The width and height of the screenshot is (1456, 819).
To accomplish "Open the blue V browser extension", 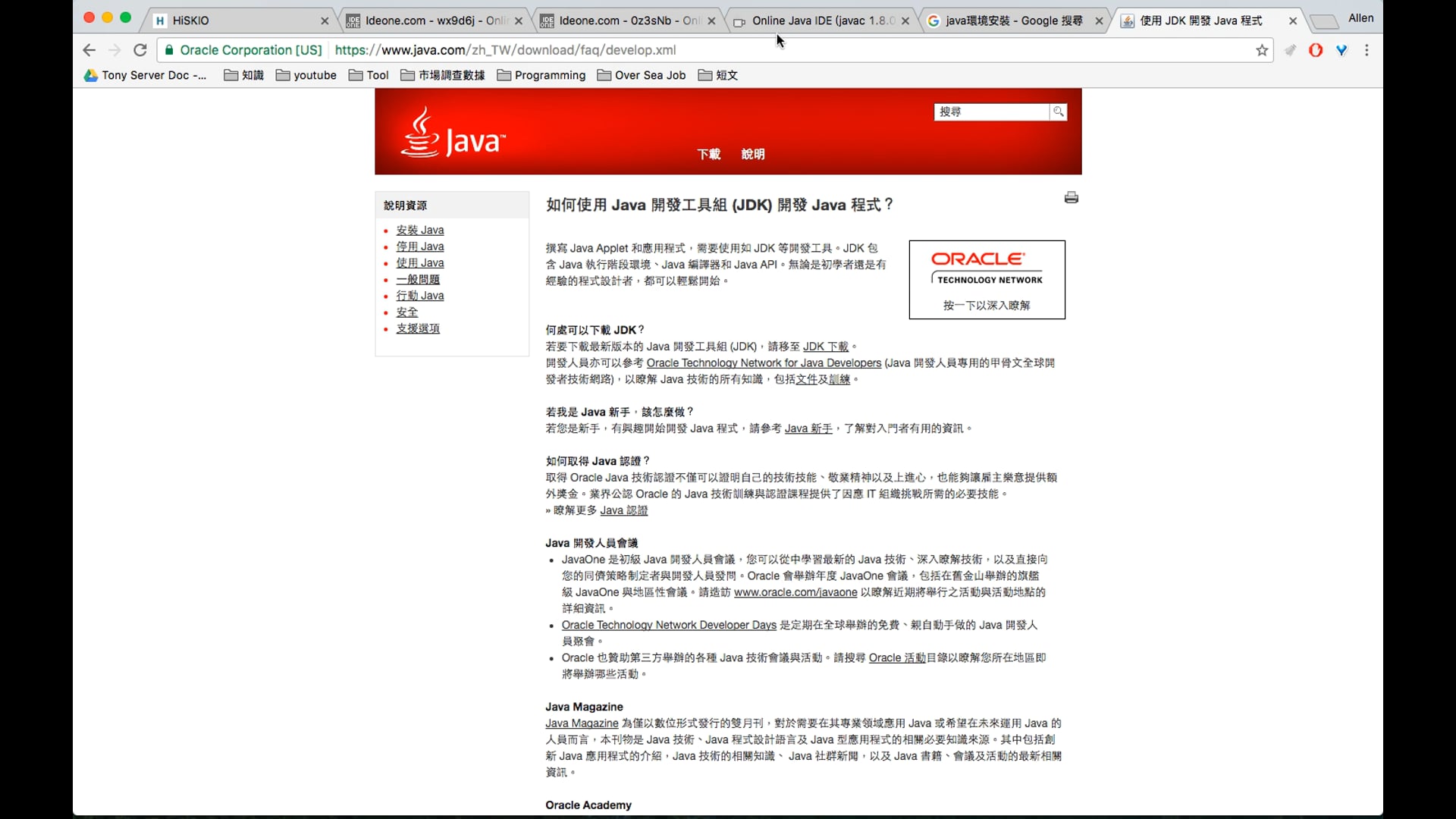I will (x=1341, y=50).
